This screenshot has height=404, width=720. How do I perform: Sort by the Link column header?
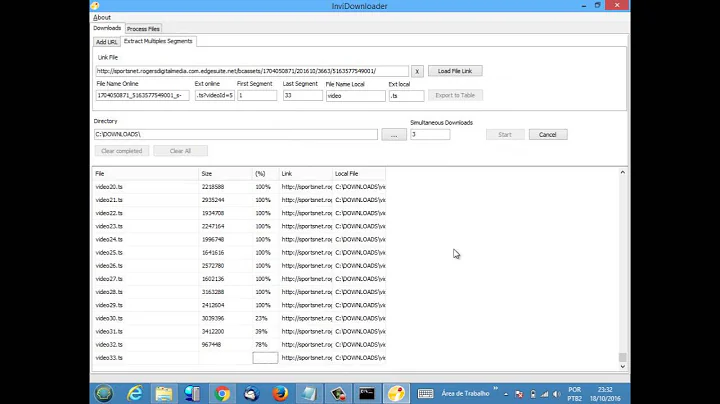306,174
